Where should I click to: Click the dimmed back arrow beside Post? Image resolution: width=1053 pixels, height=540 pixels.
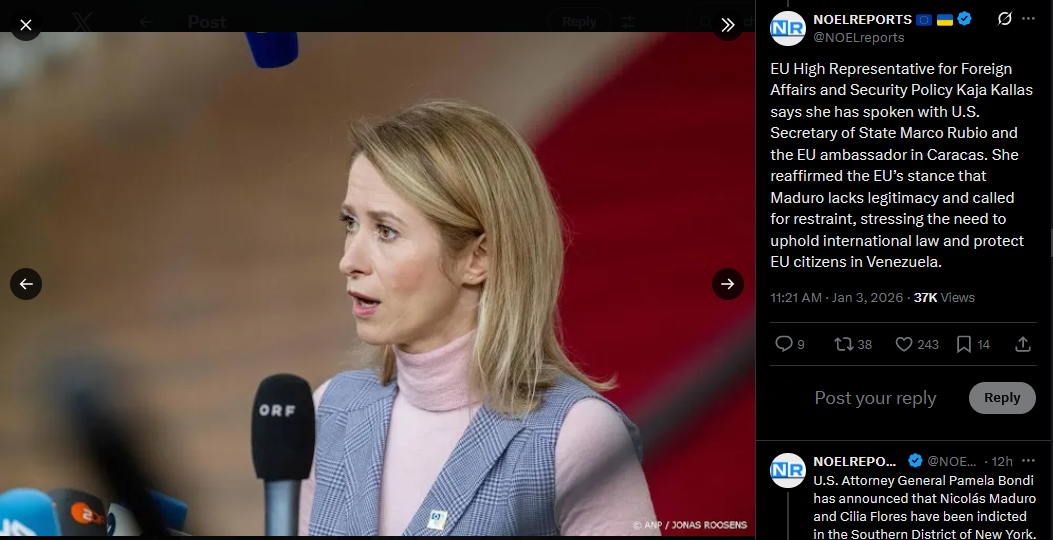146,22
